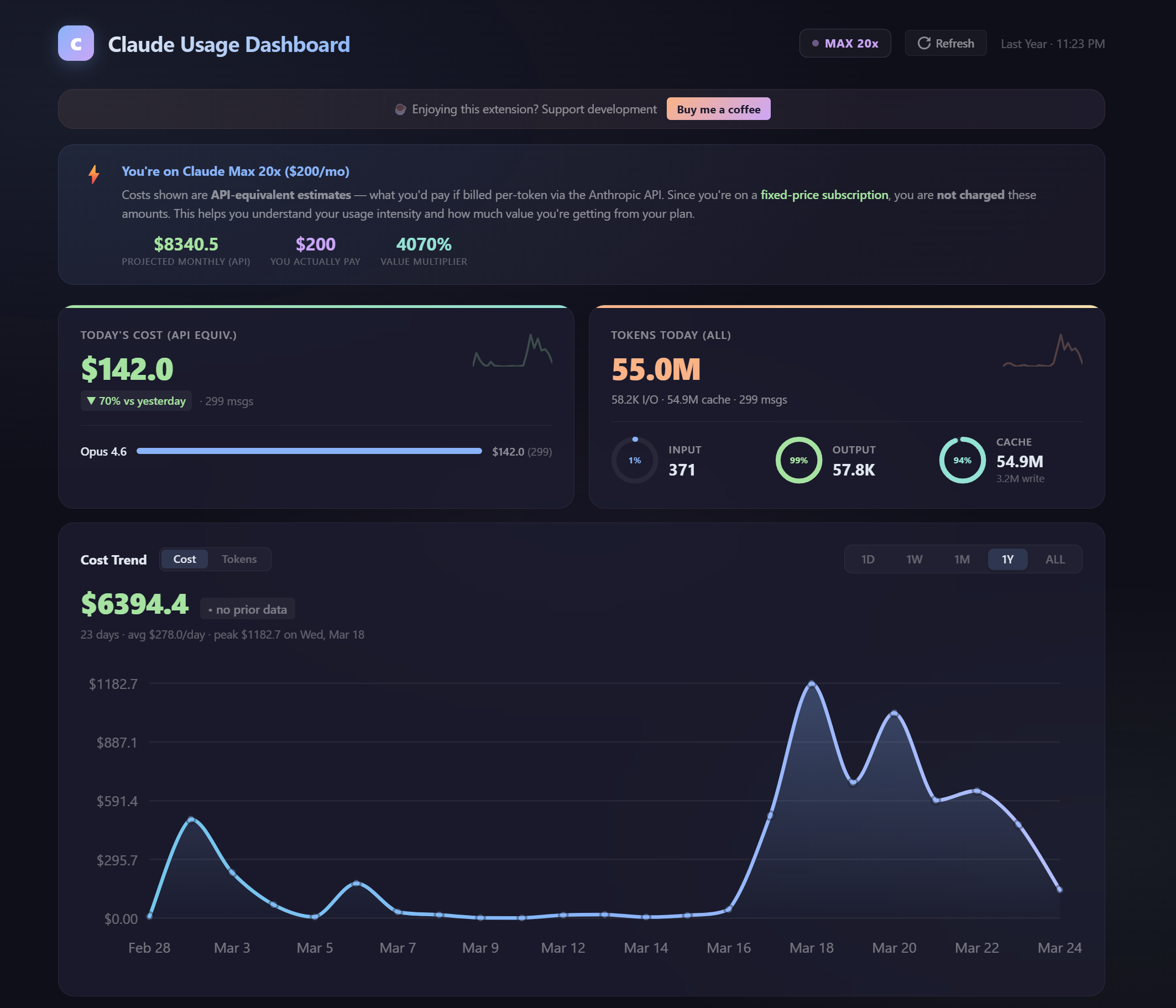Click the Opus 4.6 model label

coord(103,452)
